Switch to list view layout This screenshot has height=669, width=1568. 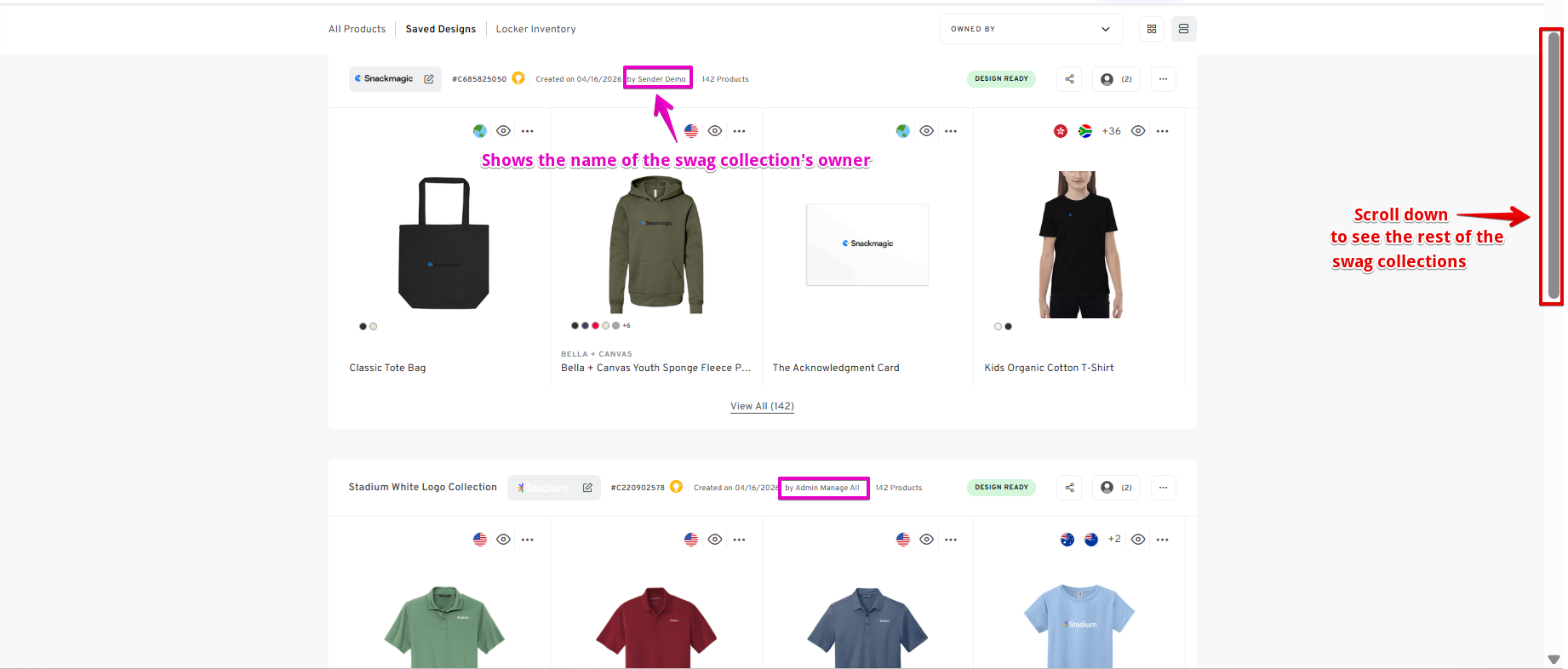(x=1183, y=29)
